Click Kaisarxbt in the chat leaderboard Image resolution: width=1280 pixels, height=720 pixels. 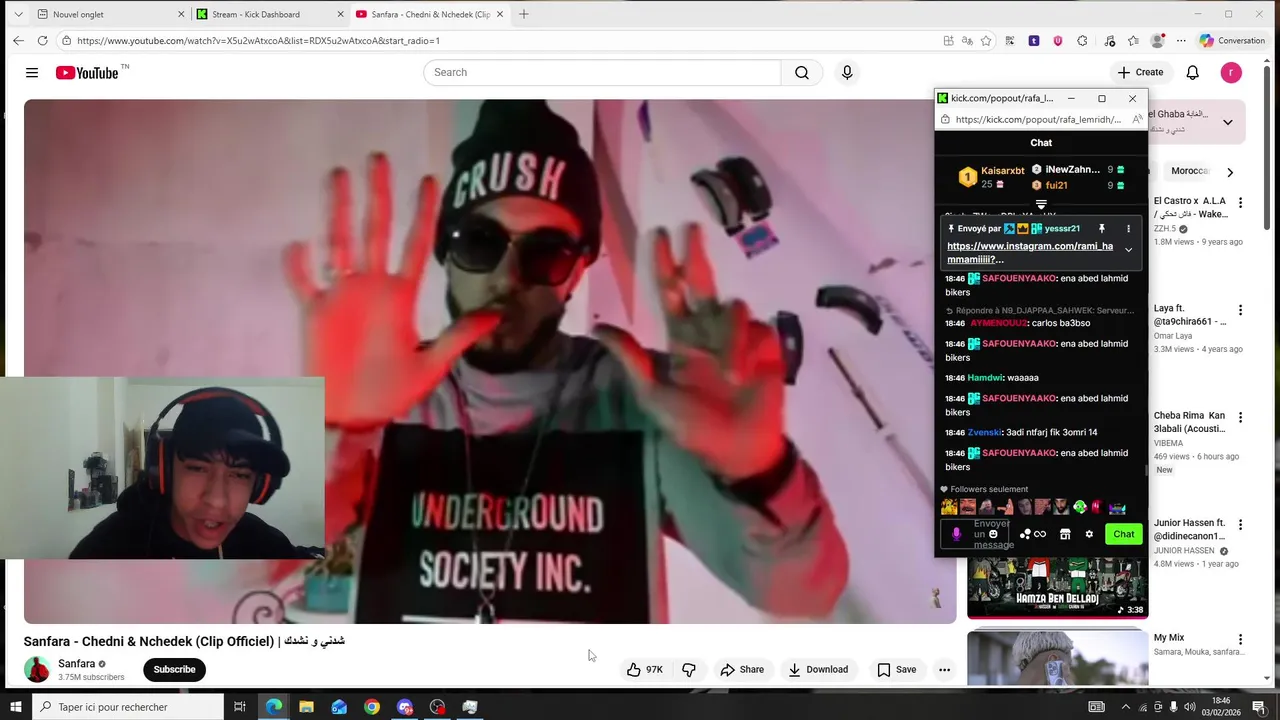pyautogui.click(x=1002, y=171)
